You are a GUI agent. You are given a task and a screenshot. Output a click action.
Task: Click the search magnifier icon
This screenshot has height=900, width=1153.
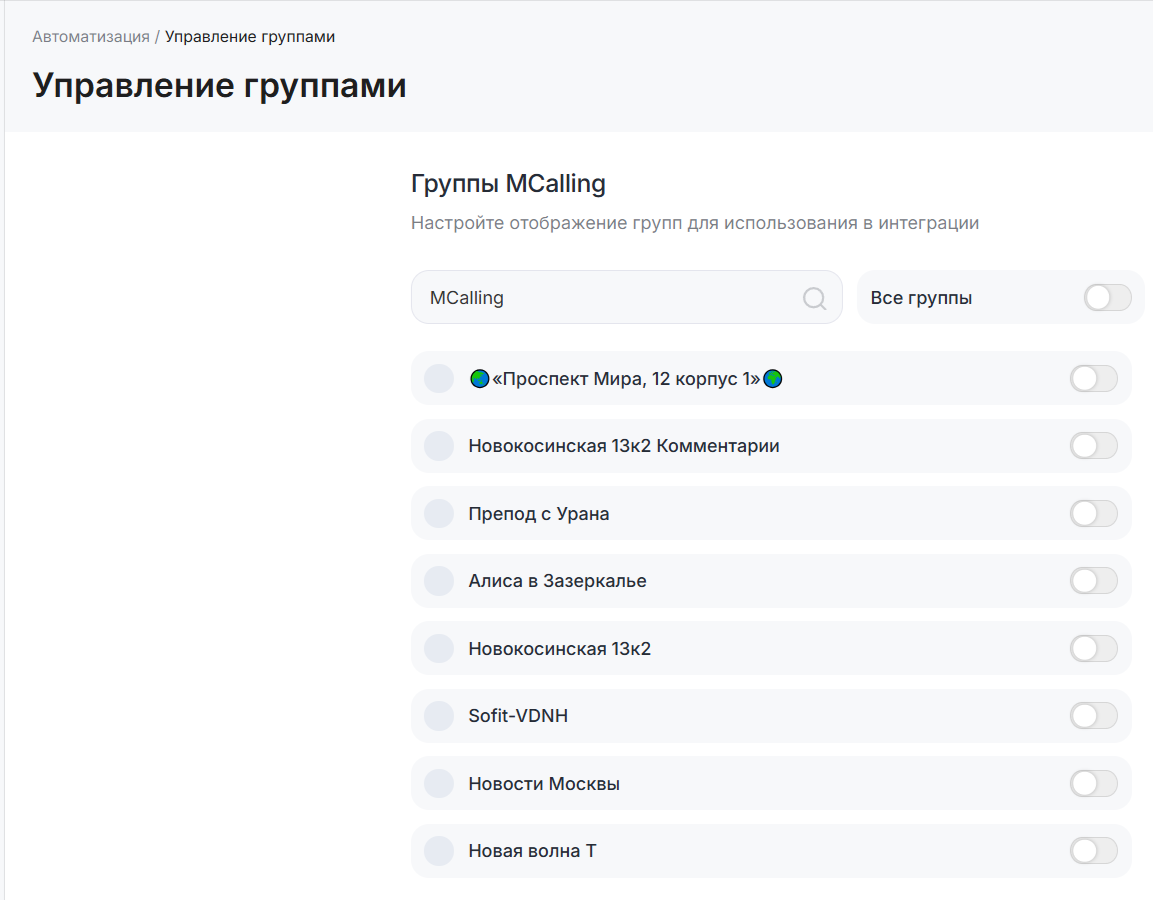click(814, 298)
